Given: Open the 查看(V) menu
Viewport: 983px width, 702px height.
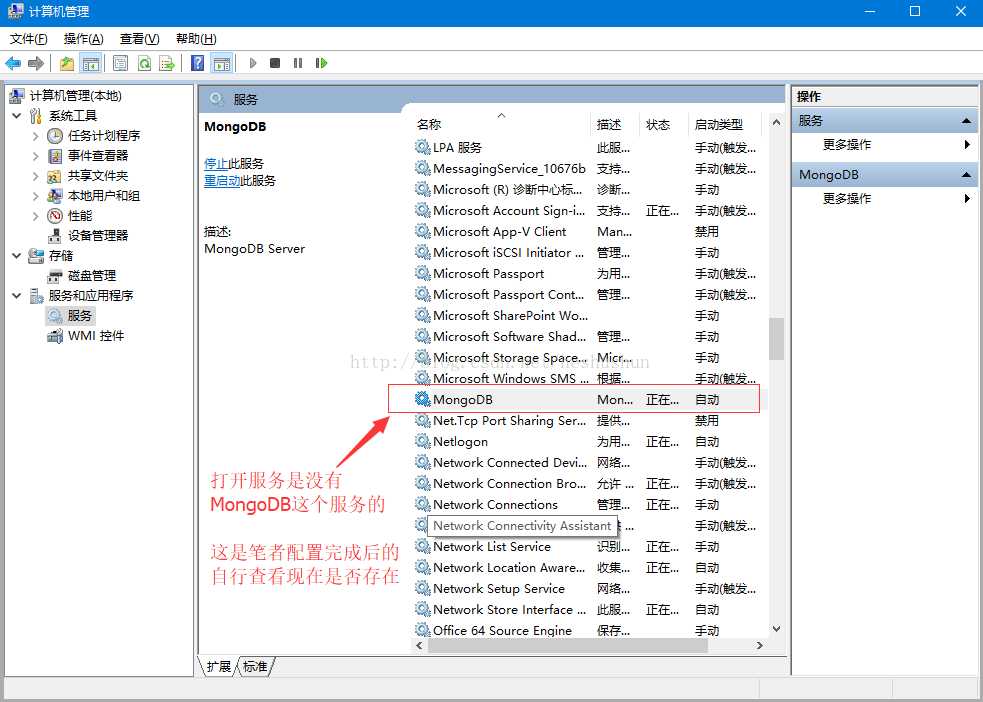Looking at the screenshot, I should click(139, 39).
